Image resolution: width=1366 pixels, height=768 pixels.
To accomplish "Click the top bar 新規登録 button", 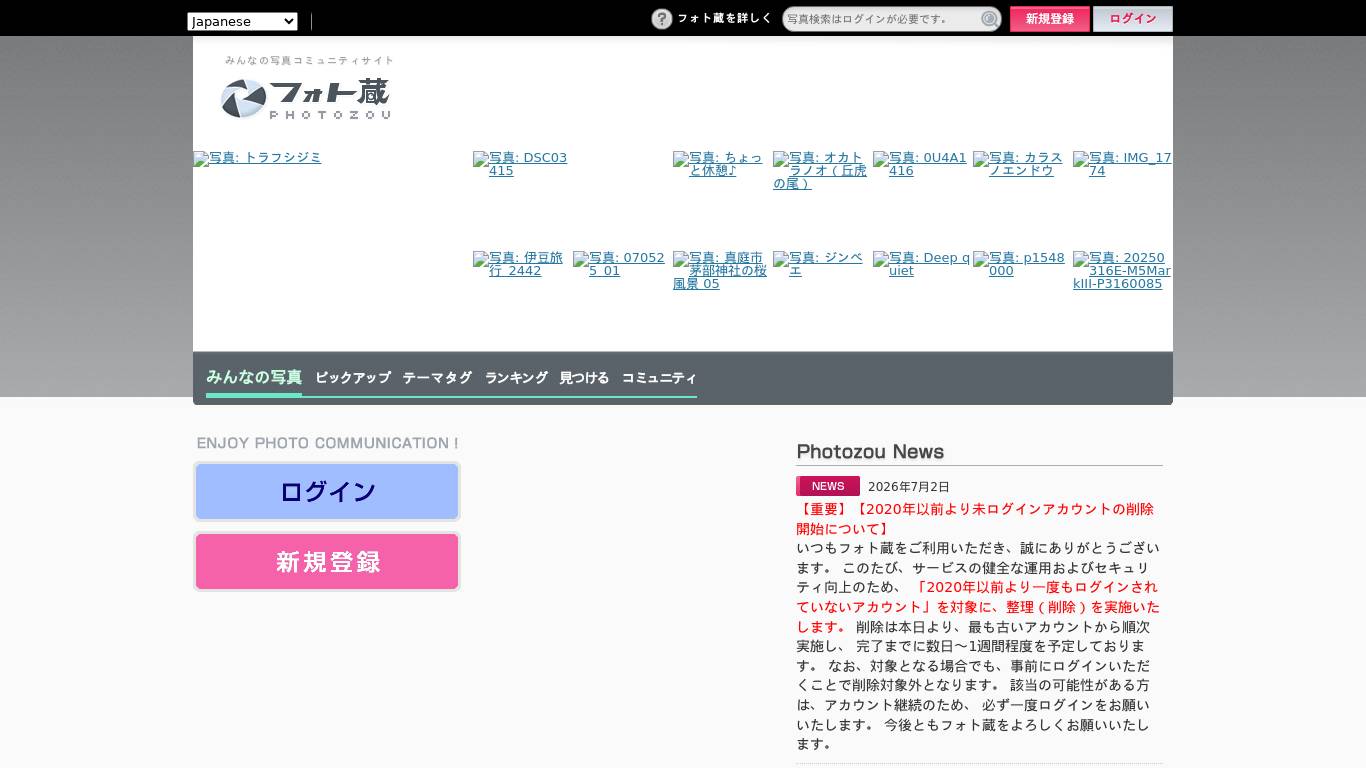I will [1050, 19].
